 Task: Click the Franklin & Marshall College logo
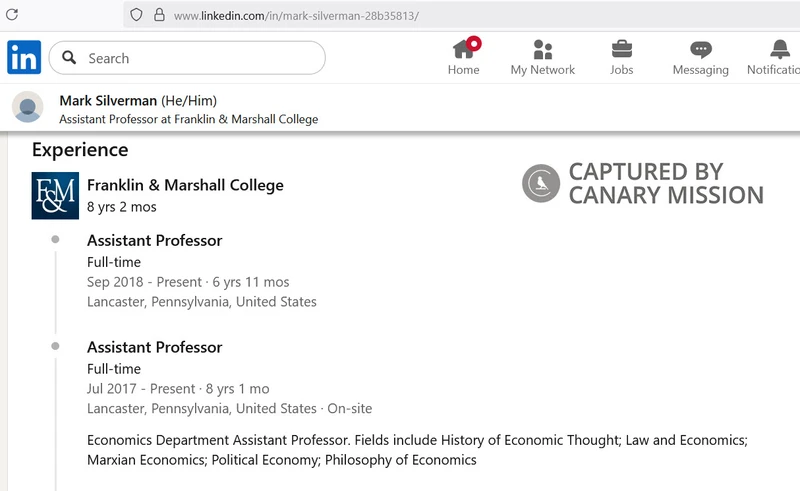pyautogui.click(x=55, y=195)
